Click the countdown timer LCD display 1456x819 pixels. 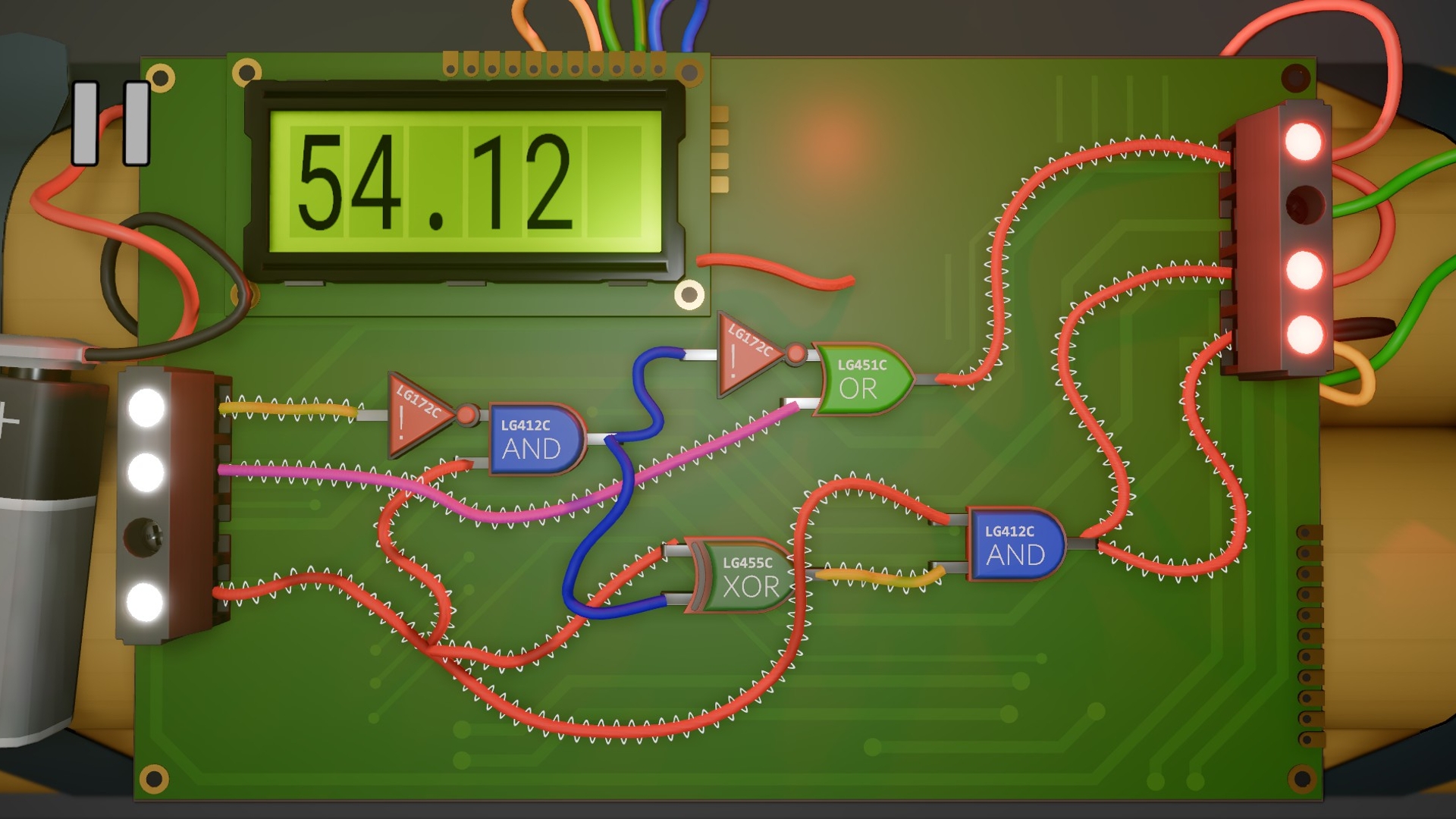(x=466, y=182)
